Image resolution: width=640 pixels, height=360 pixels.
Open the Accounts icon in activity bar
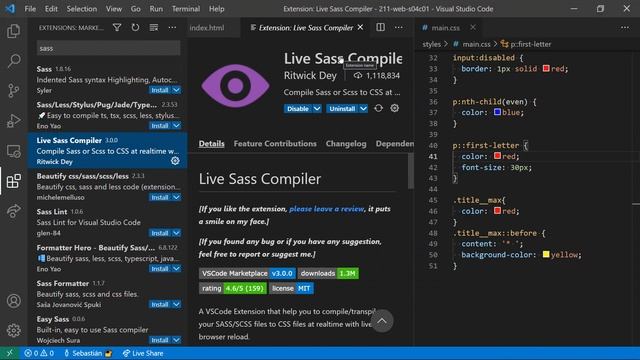point(13,301)
